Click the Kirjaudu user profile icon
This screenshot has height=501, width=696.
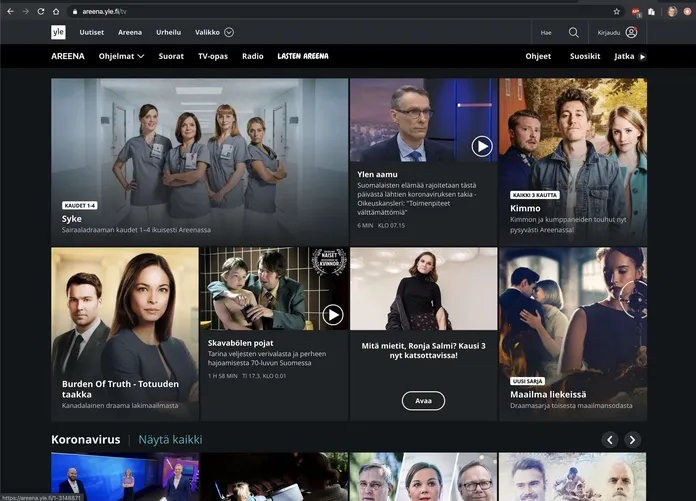coord(631,32)
